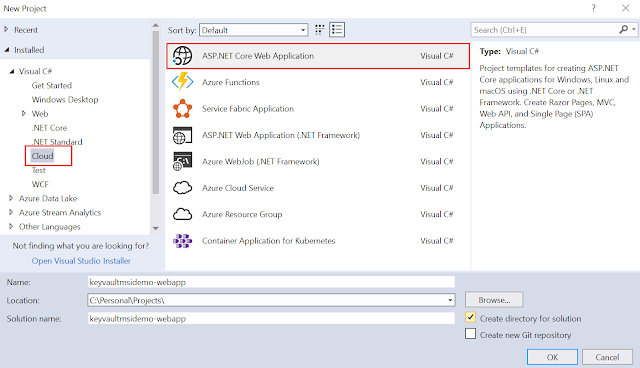Click the Container Application for Kubernetes icon
The width and height of the screenshot is (640, 368).
pyautogui.click(x=182, y=241)
